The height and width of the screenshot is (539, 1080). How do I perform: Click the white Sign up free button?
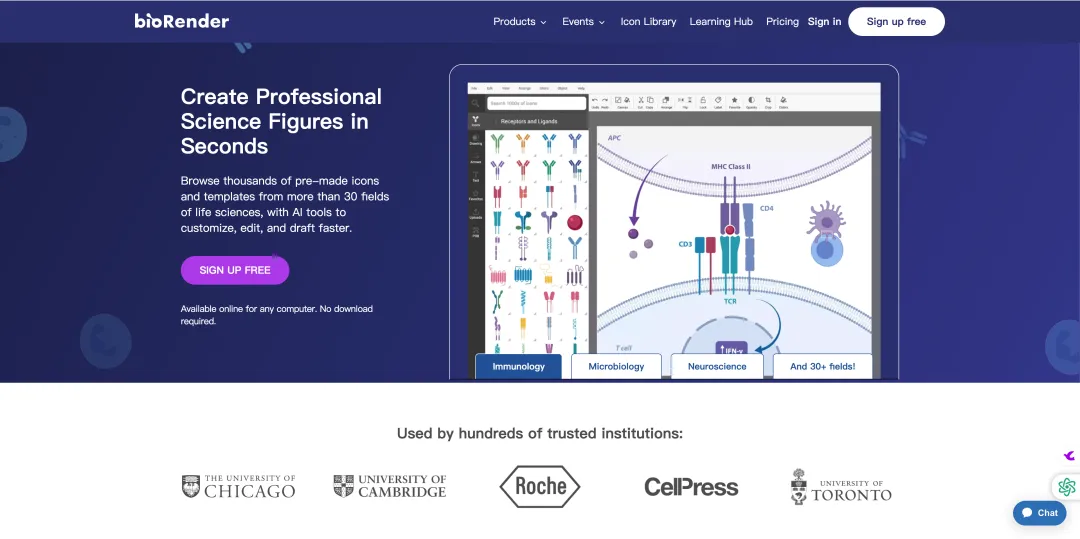tap(896, 21)
